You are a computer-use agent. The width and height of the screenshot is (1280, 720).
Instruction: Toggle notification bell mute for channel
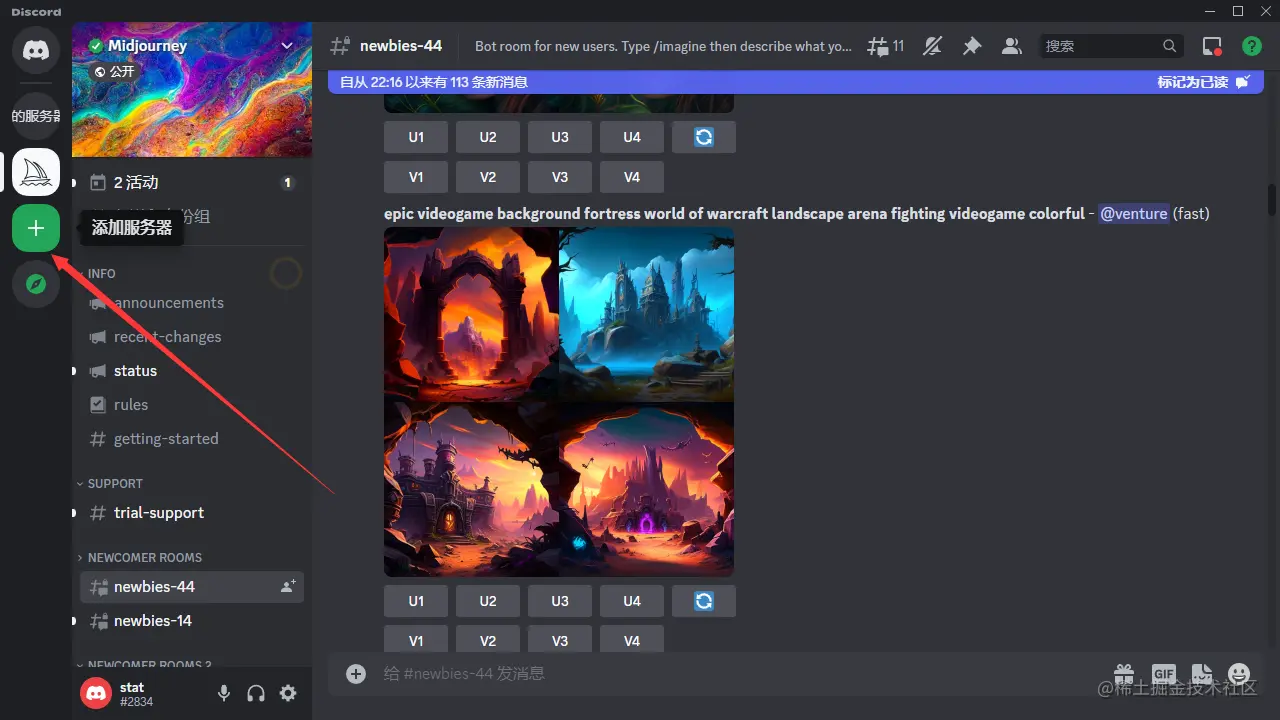932,46
